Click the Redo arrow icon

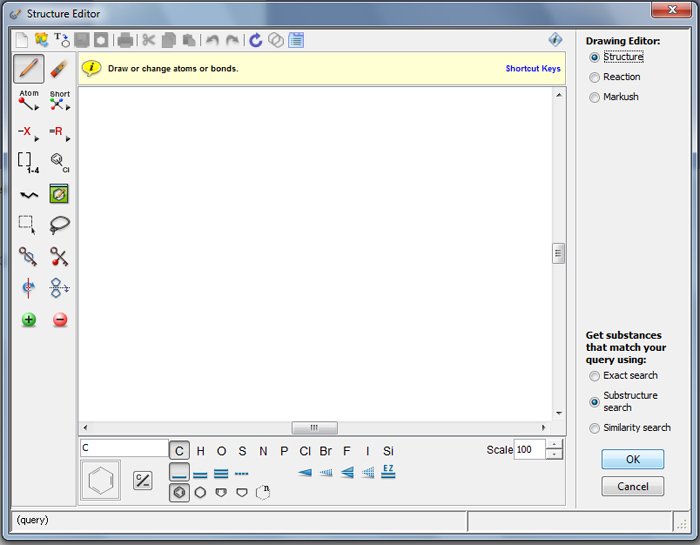[232, 40]
